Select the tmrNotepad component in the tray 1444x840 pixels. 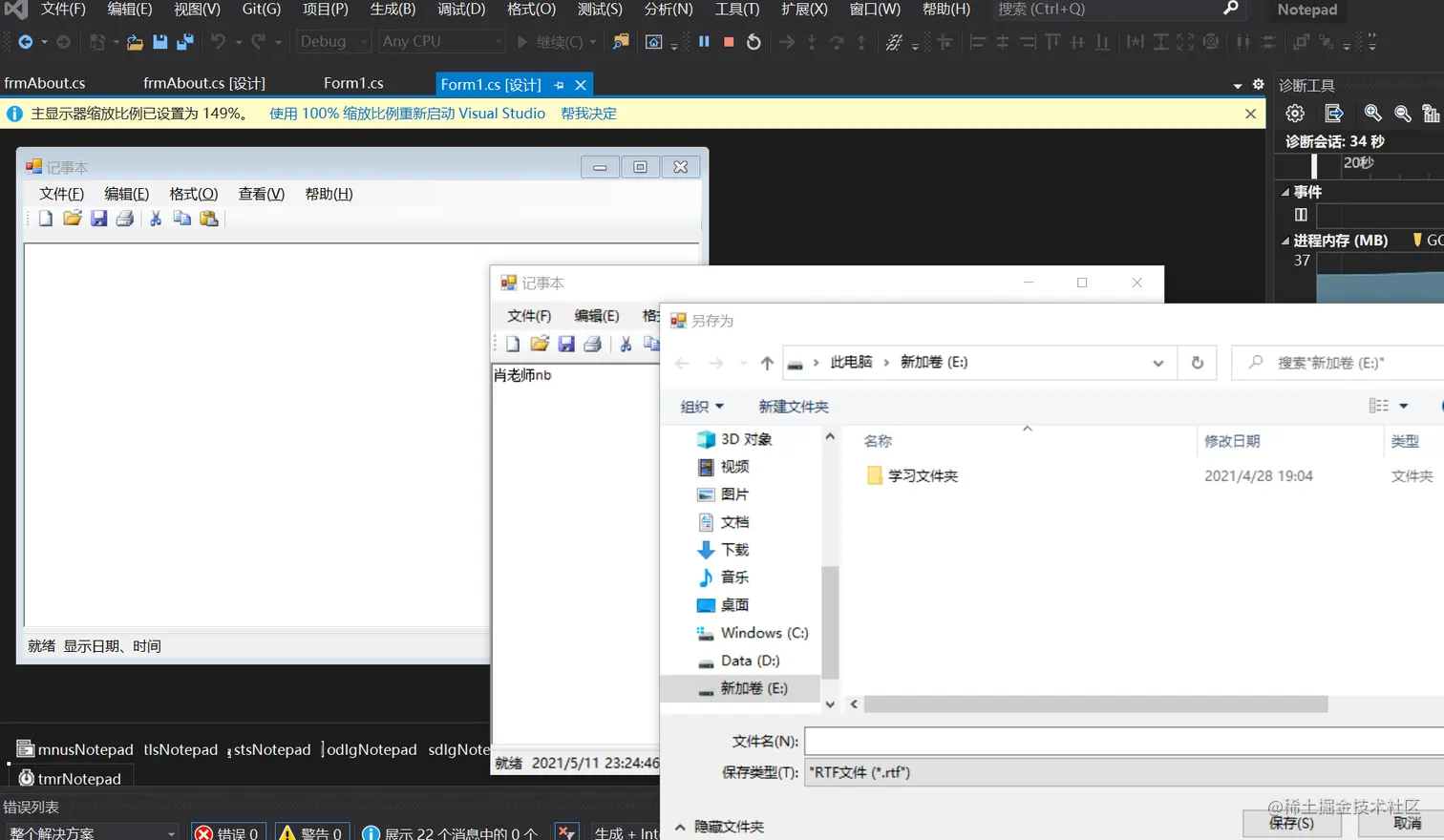(x=71, y=778)
